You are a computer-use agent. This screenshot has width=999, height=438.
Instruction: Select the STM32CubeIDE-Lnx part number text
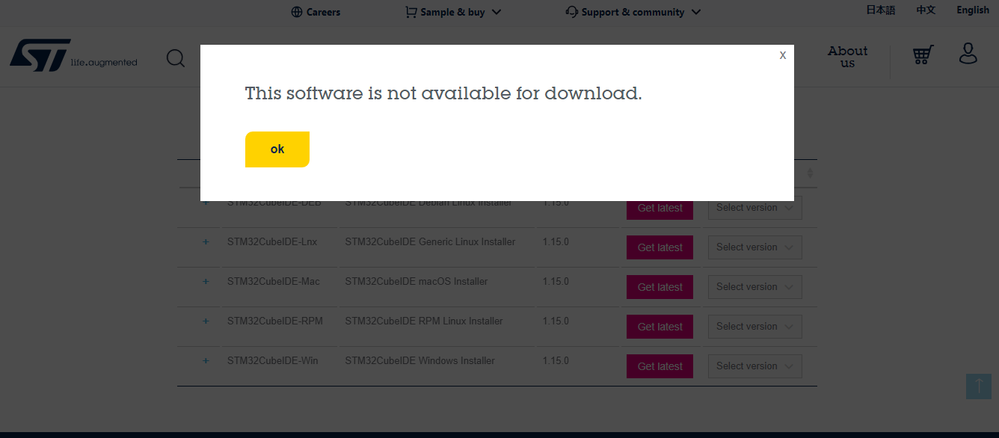pyautogui.click(x=272, y=242)
